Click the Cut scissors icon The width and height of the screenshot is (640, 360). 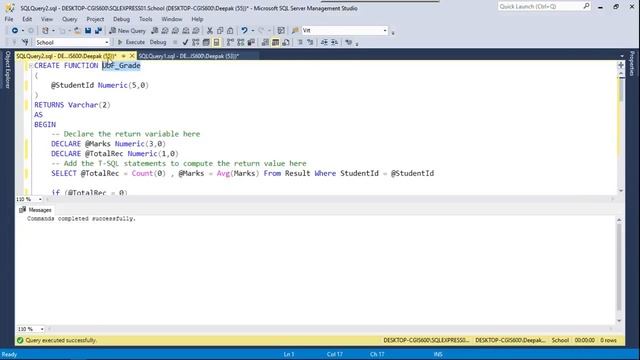(210, 31)
